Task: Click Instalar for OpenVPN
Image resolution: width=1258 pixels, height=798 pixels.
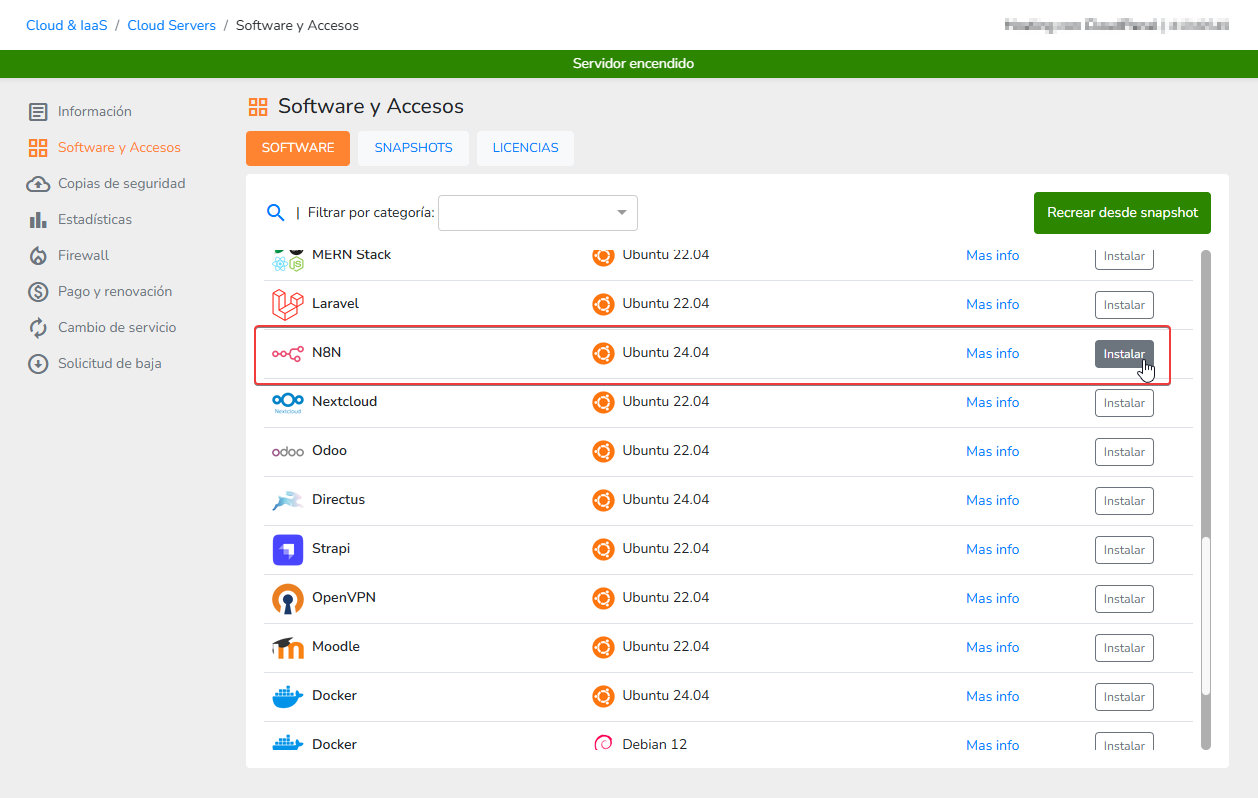Action: [1124, 599]
